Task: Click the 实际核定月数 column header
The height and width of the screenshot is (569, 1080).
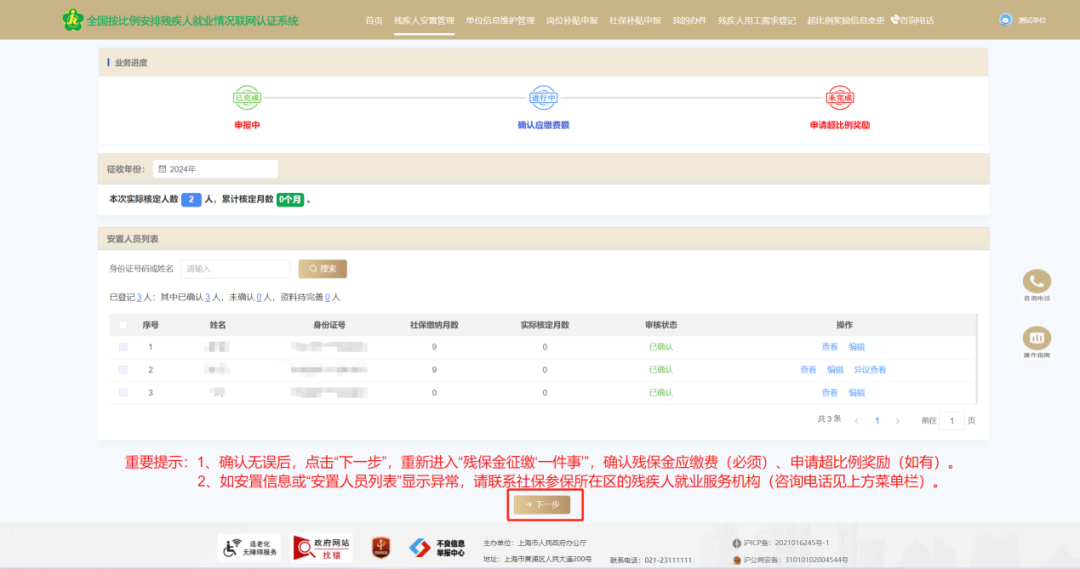Action: coord(544,324)
